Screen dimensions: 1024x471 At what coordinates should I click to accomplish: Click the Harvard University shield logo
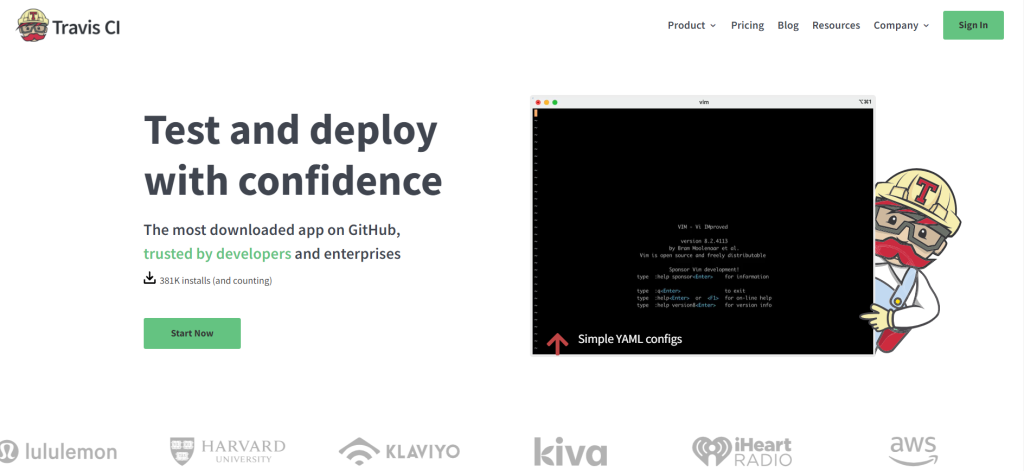[181, 450]
